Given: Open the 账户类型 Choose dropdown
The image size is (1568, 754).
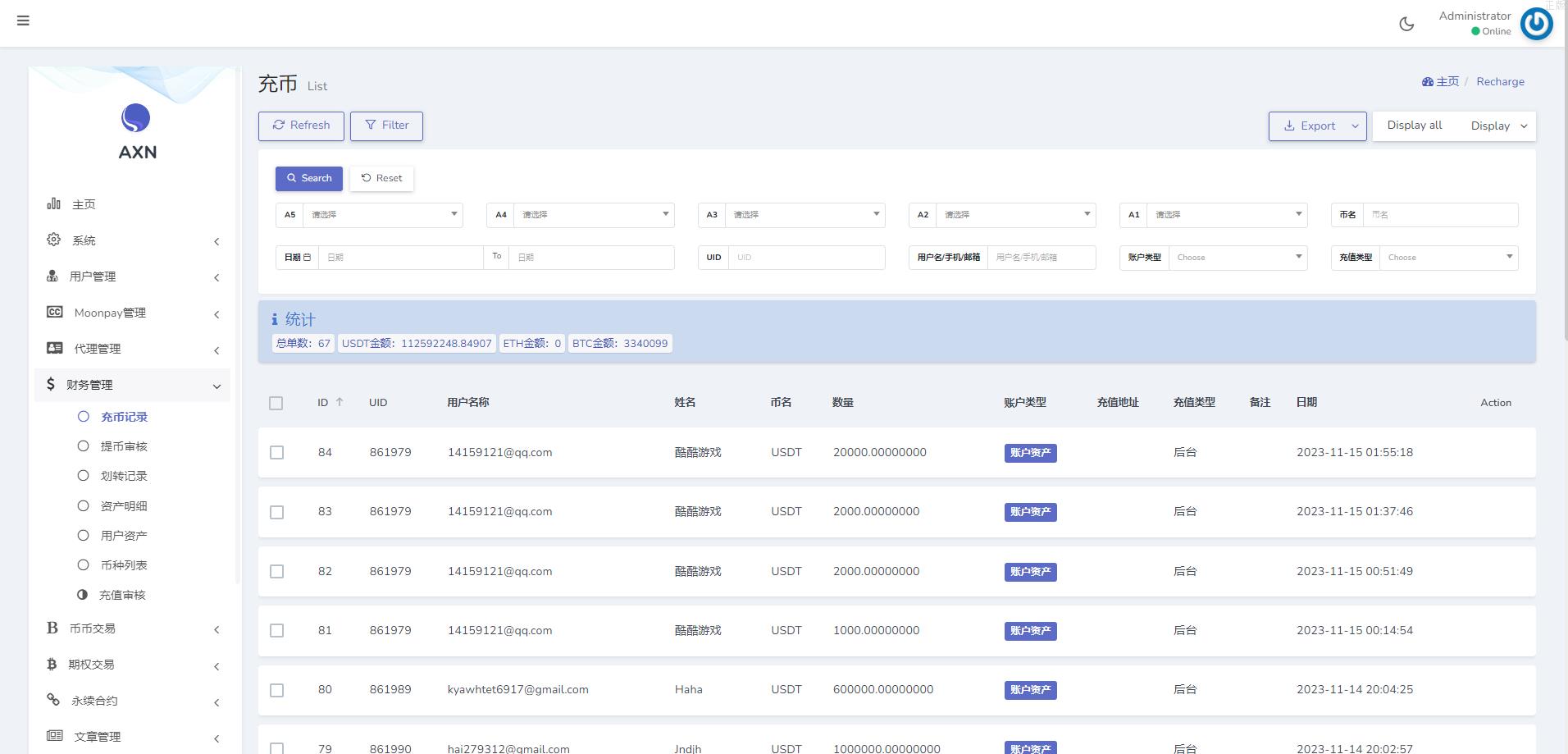Looking at the screenshot, I should click(1237, 258).
